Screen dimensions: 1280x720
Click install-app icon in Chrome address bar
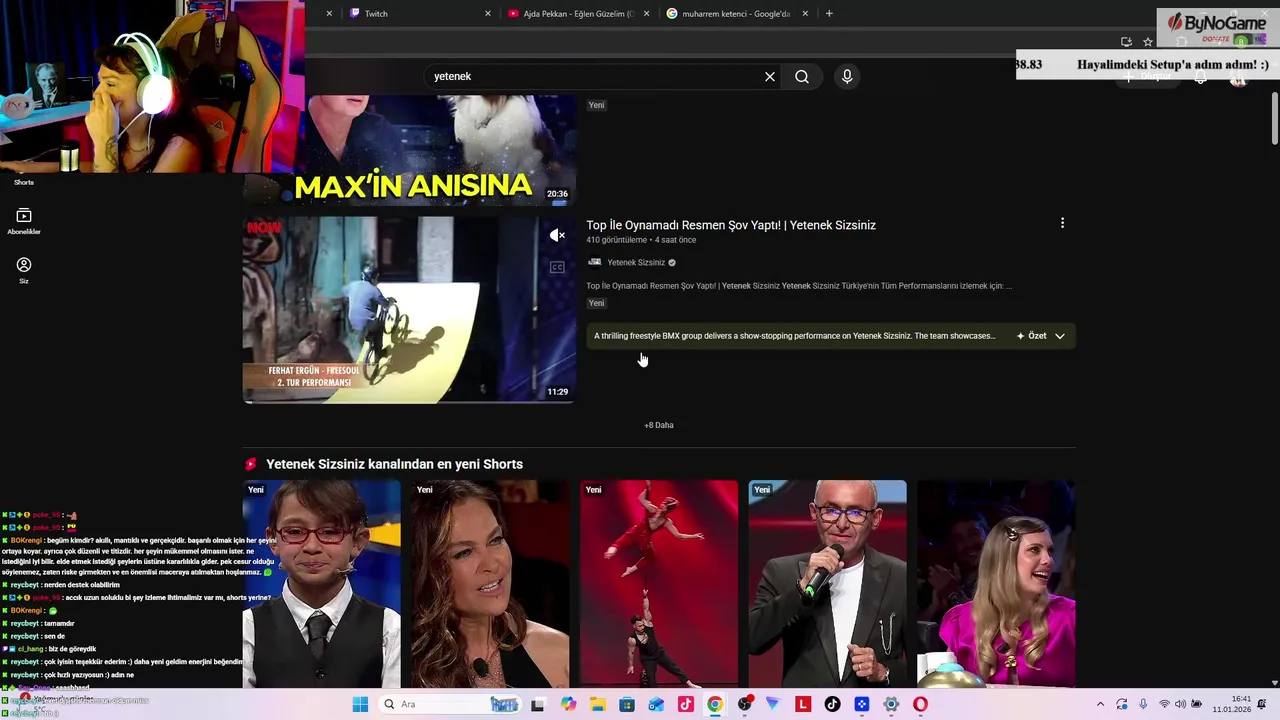click(1127, 42)
